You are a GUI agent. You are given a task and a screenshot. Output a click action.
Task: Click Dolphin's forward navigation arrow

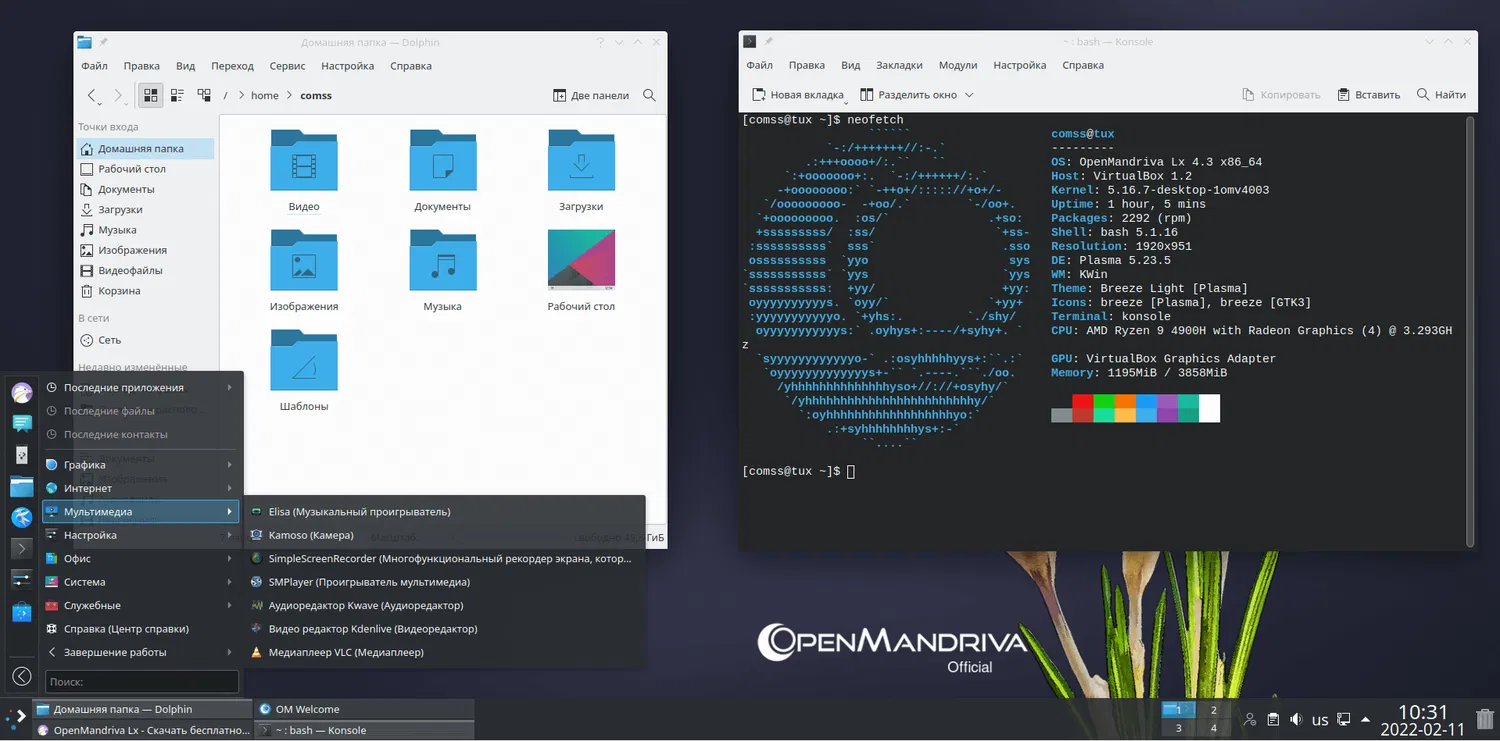tap(118, 96)
